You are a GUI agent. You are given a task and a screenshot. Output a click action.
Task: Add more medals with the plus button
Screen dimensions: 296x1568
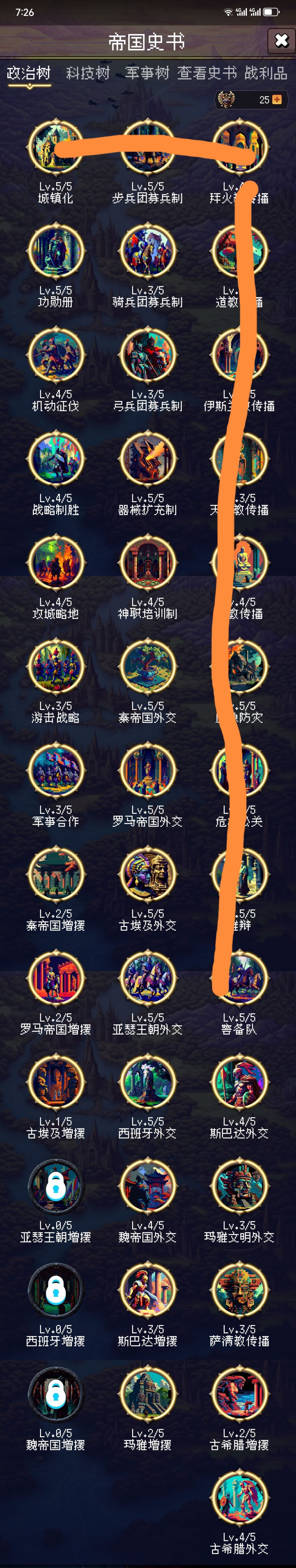click(x=277, y=99)
